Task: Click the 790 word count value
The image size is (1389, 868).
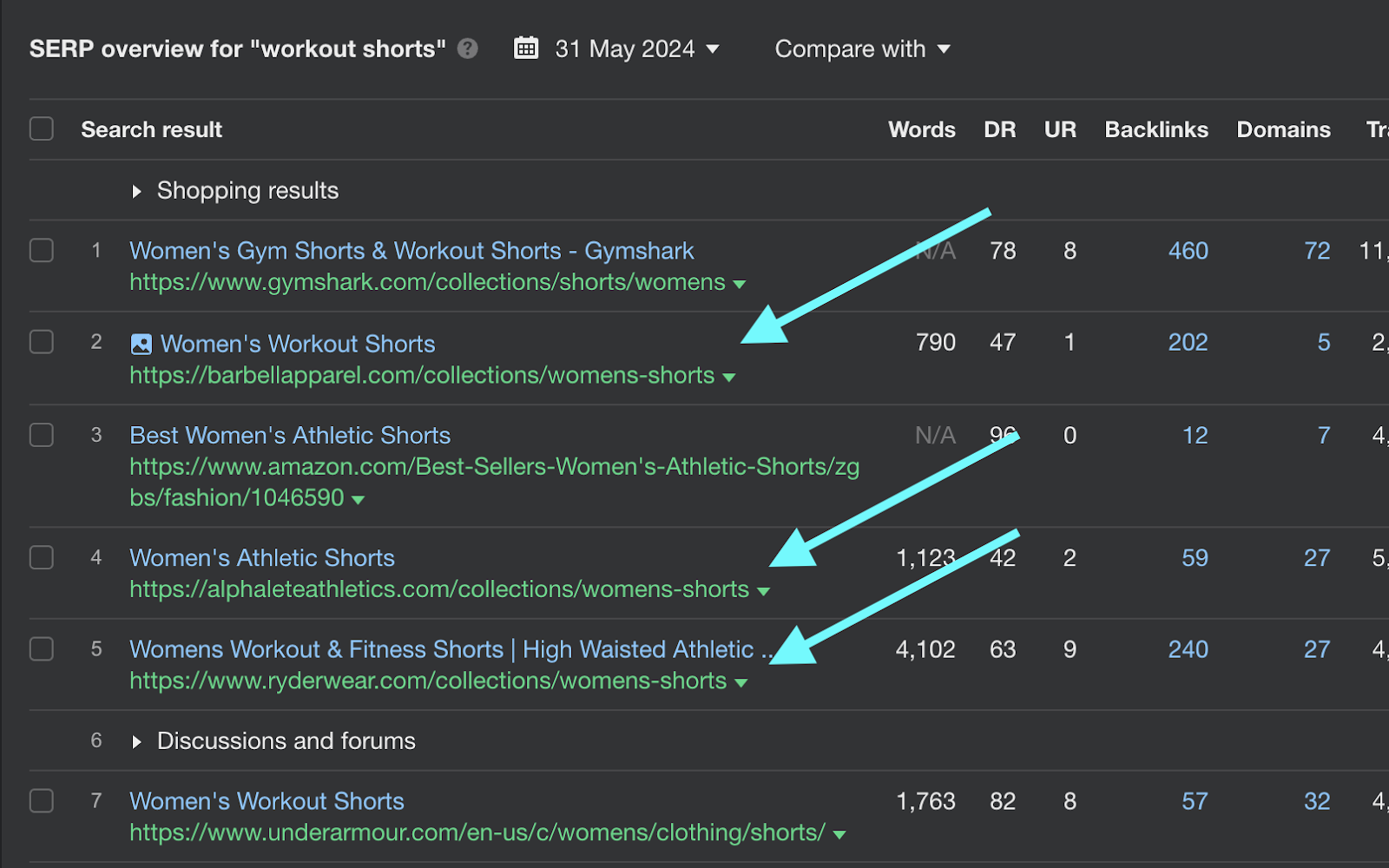Action: [x=936, y=342]
